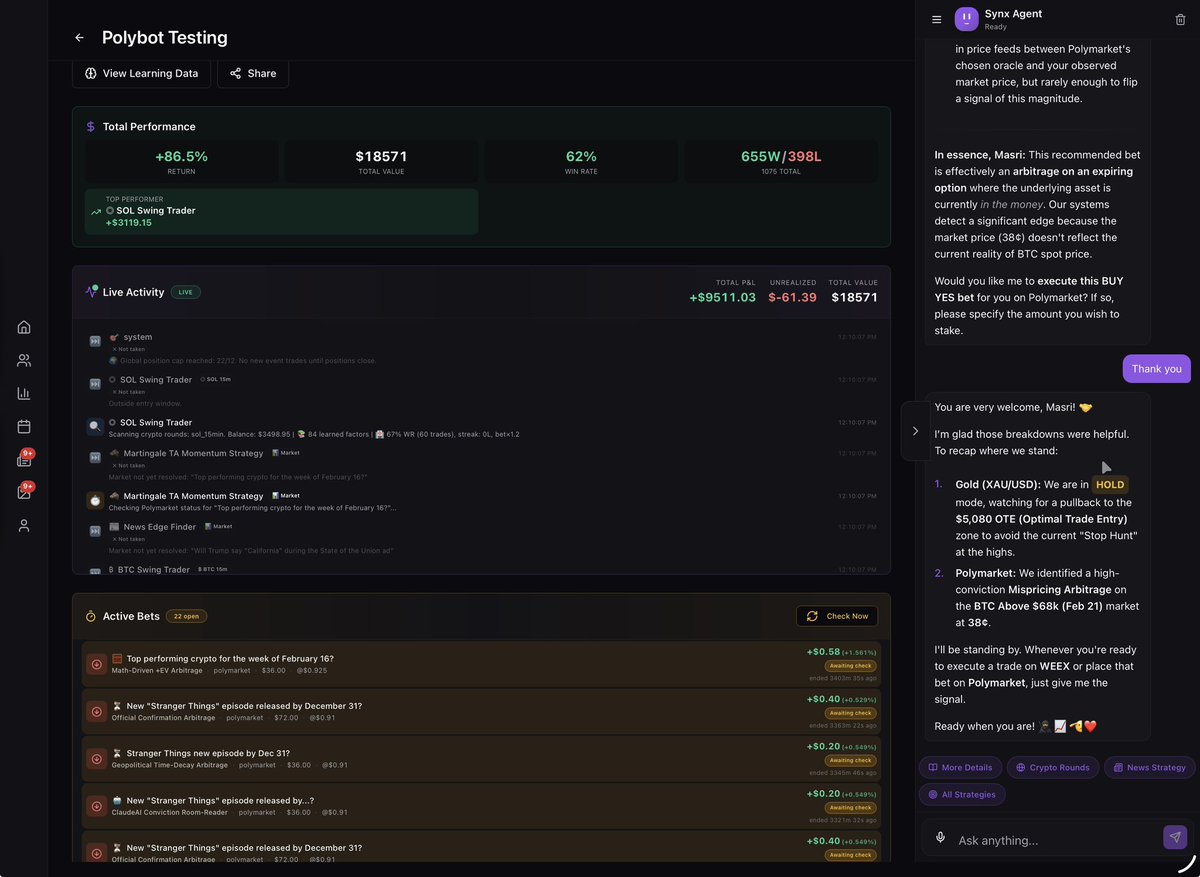This screenshot has width=1200, height=877.
Task: Open the hamburger menu in Synx Agent panel
Action: [936, 20]
